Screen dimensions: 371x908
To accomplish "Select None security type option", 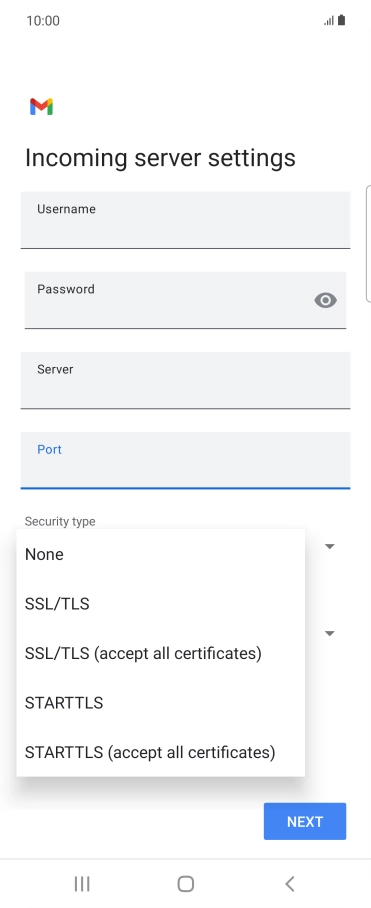I will pyautogui.click(x=161, y=554).
